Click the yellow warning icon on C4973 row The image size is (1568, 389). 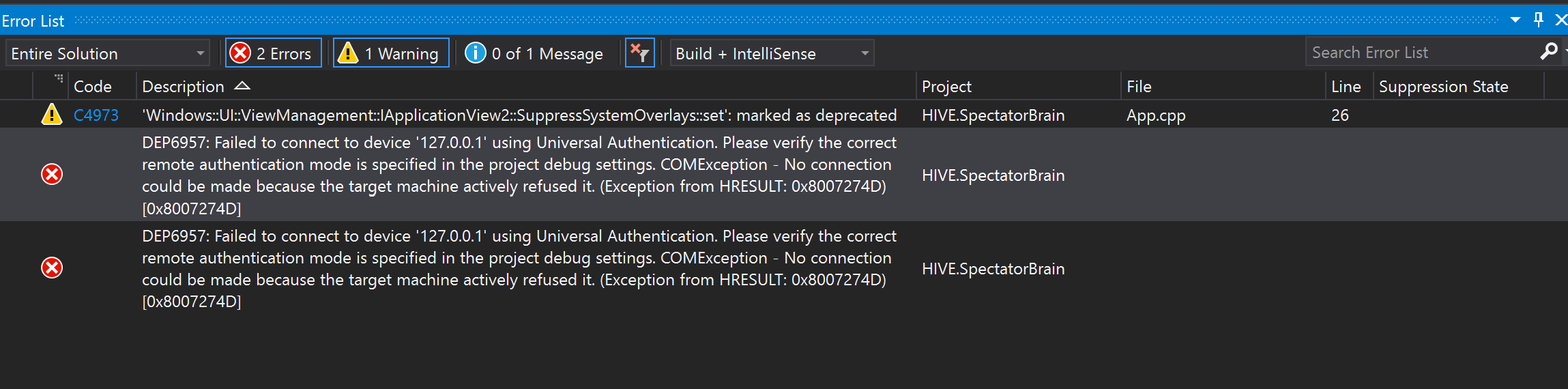pos(52,115)
